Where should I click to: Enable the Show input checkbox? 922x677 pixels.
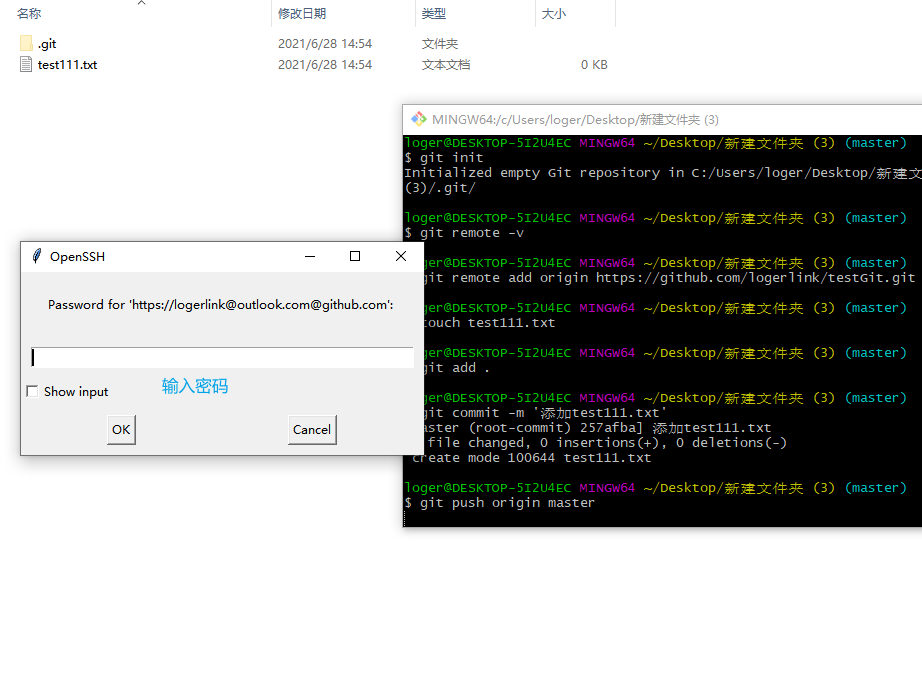click(31, 392)
